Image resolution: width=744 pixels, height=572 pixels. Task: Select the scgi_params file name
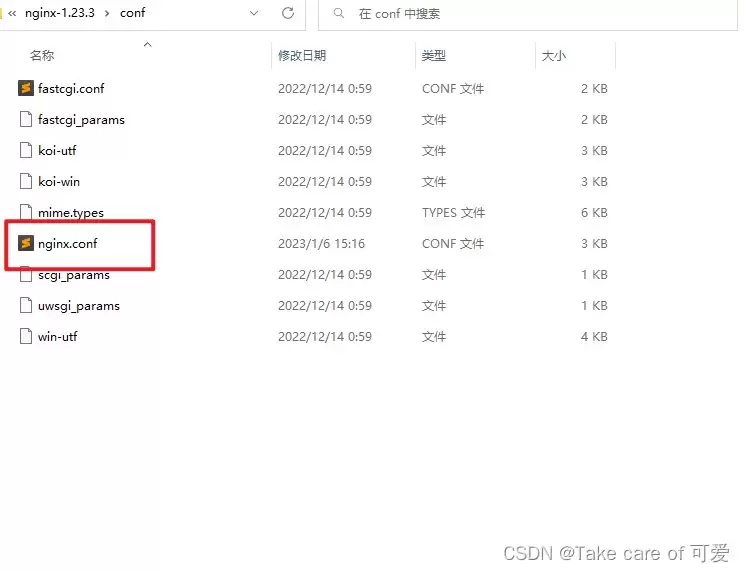[74, 275]
